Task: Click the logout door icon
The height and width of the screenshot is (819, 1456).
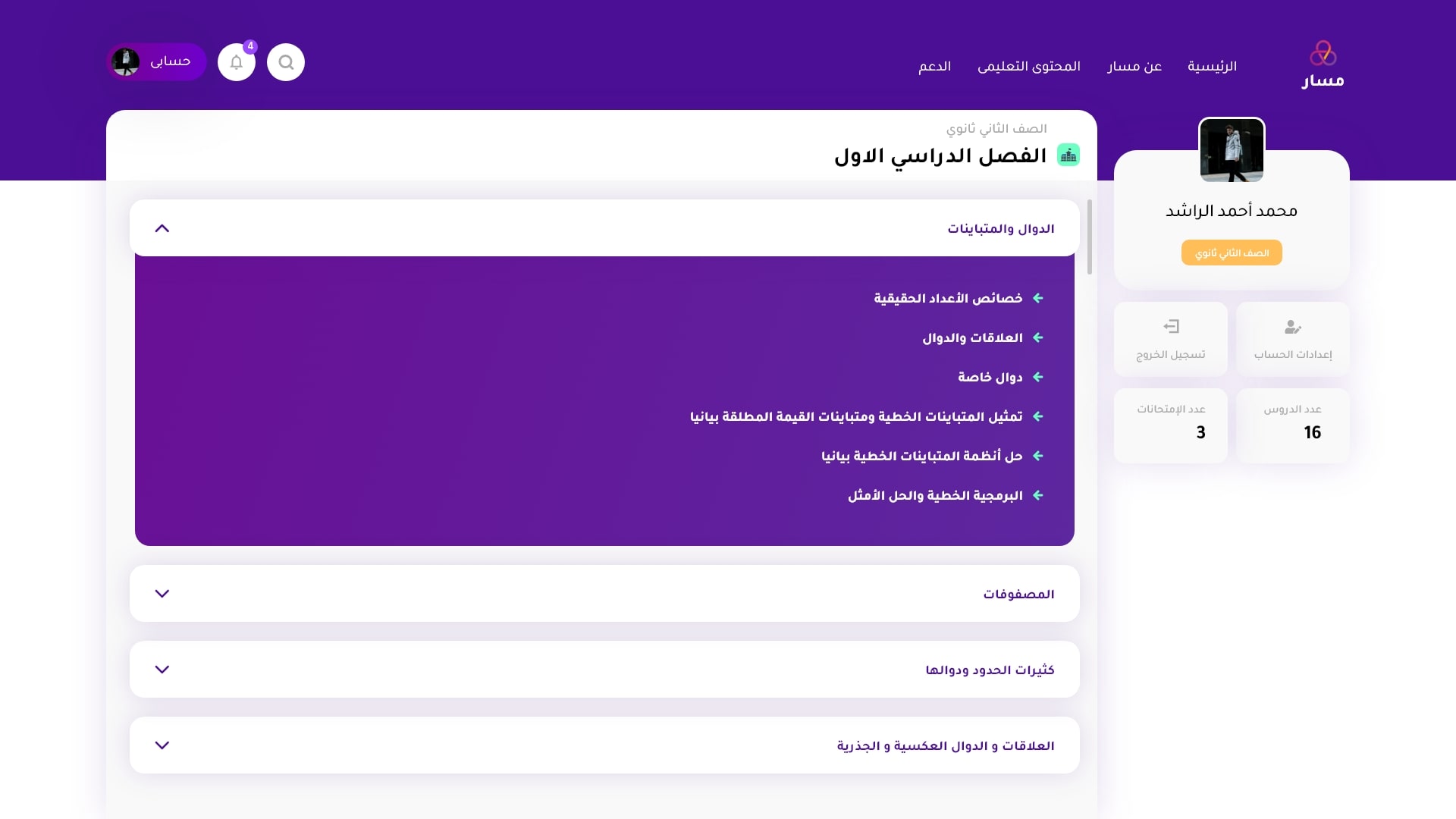Action: (1171, 327)
